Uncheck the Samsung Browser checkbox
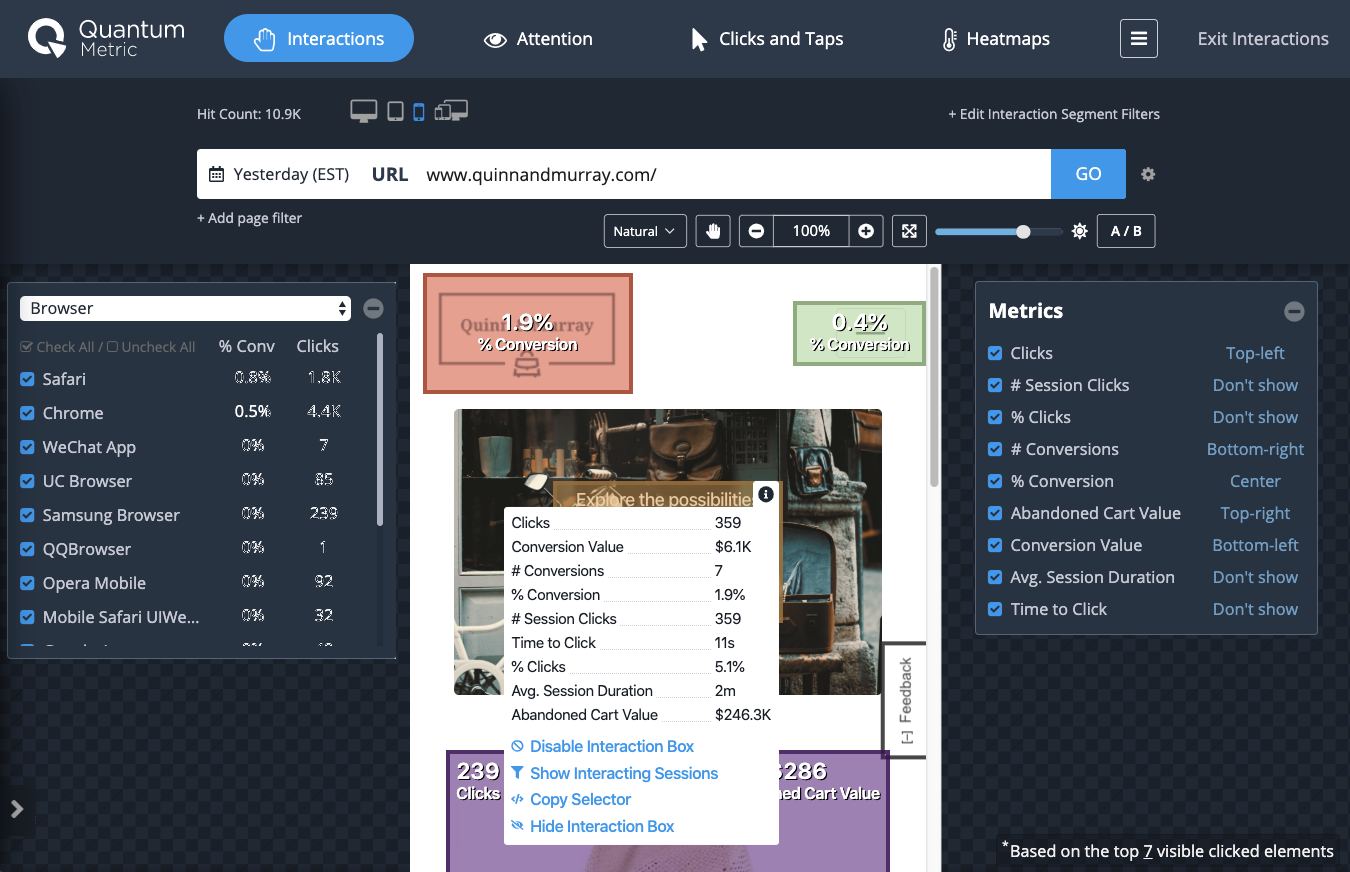Screen dimensions: 1350x872 (27, 515)
